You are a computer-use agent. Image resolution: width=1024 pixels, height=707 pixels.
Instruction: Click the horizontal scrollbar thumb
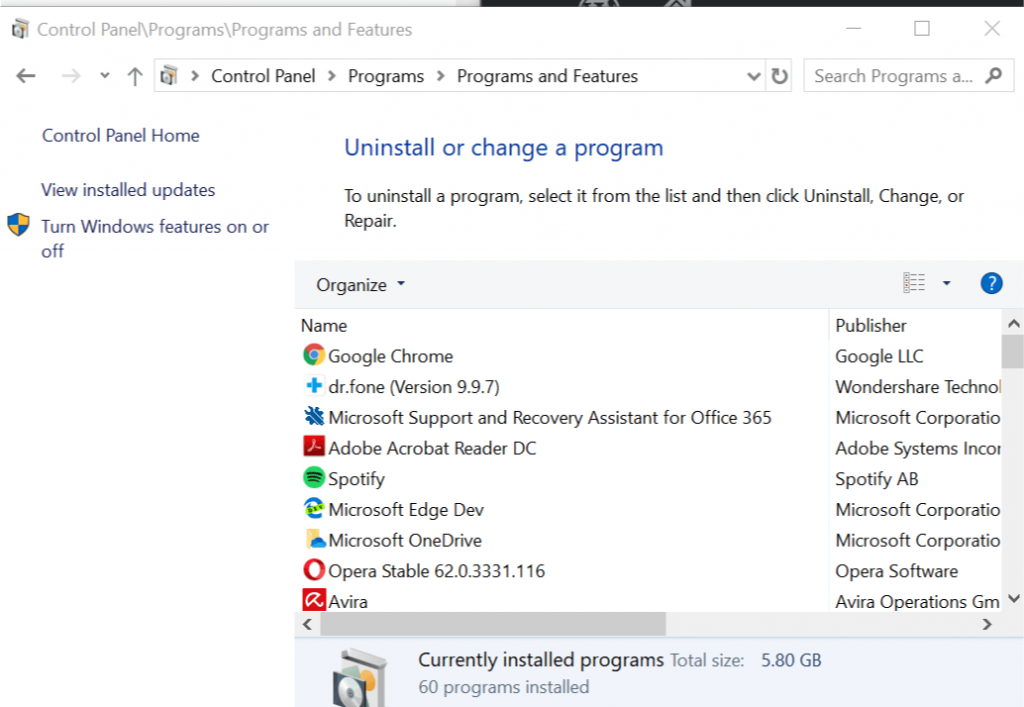pos(492,624)
